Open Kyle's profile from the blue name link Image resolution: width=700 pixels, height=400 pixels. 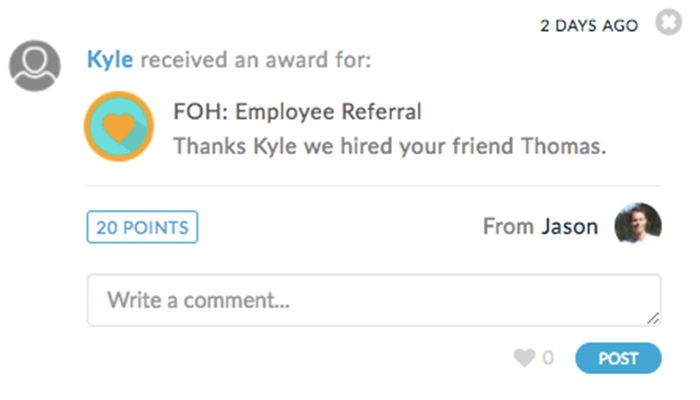111,60
